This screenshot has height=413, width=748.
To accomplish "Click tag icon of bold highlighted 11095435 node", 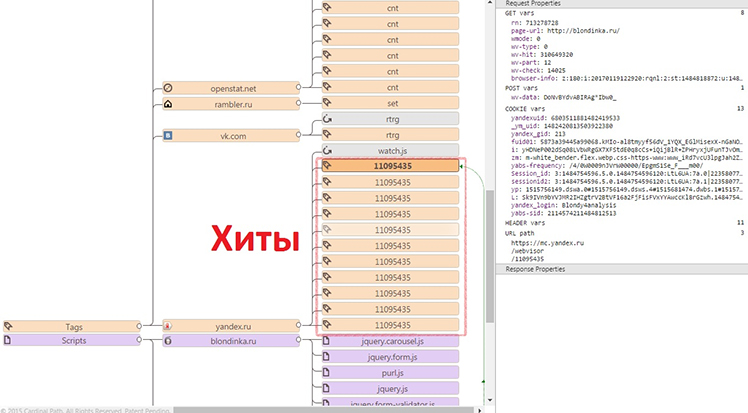I will coord(327,165).
